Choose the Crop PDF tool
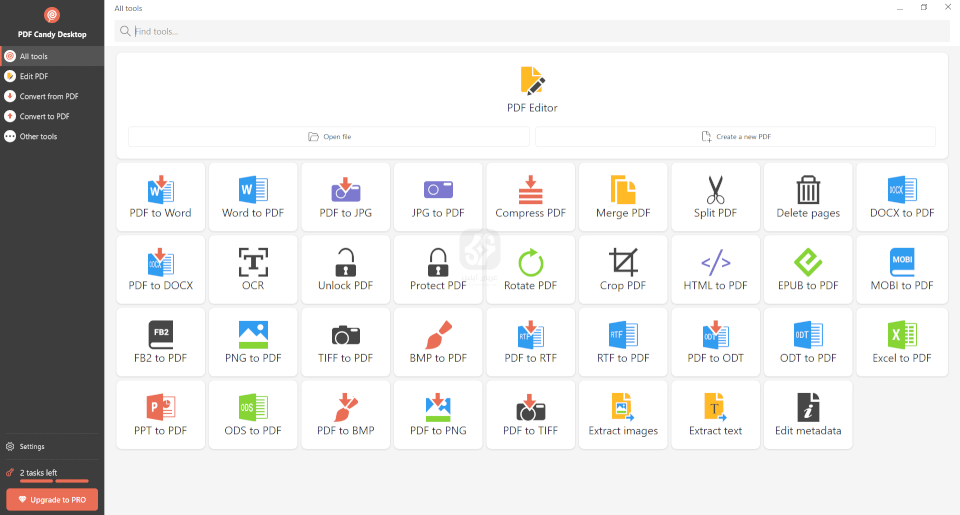The image size is (960, 515). [x=623, y=269]
